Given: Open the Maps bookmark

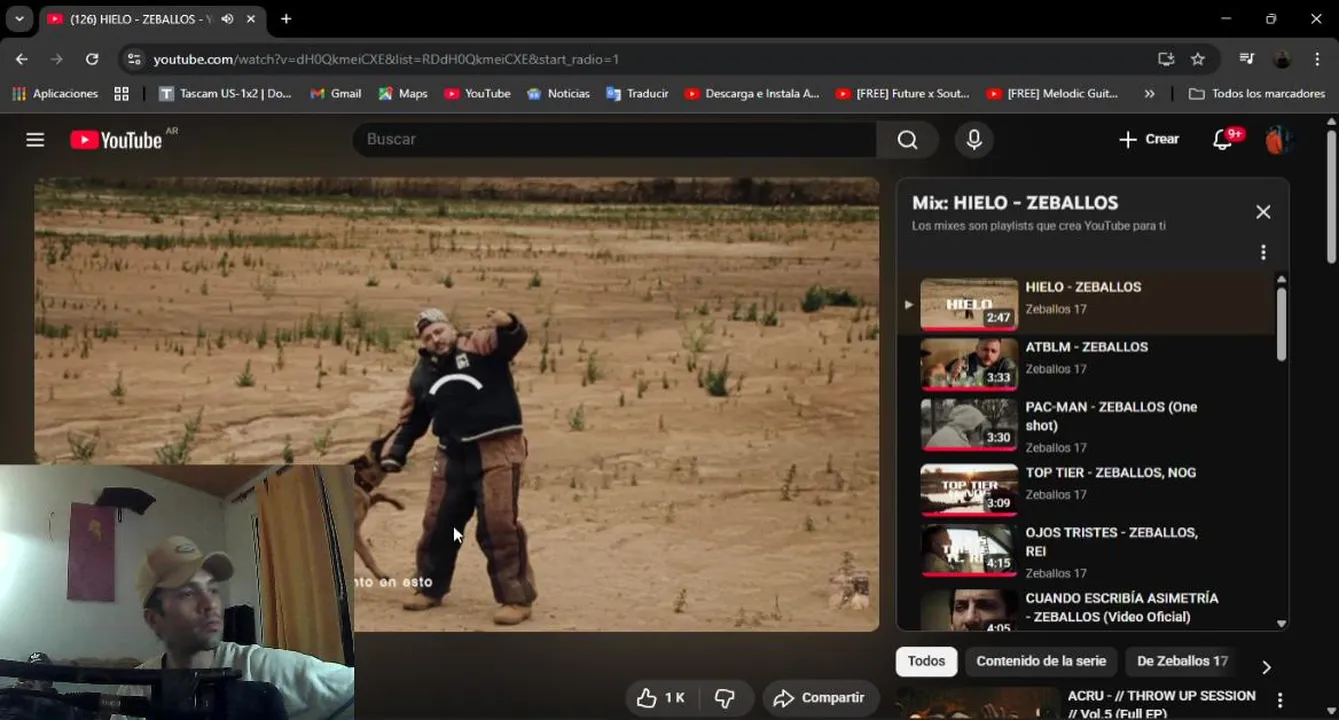Looking at the screenshot, I should tap(403, 93).
